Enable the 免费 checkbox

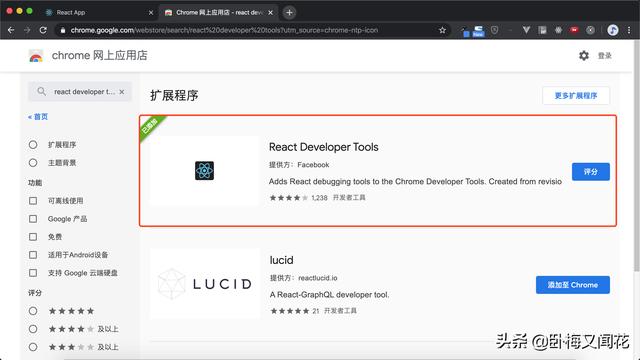point(33,237)
